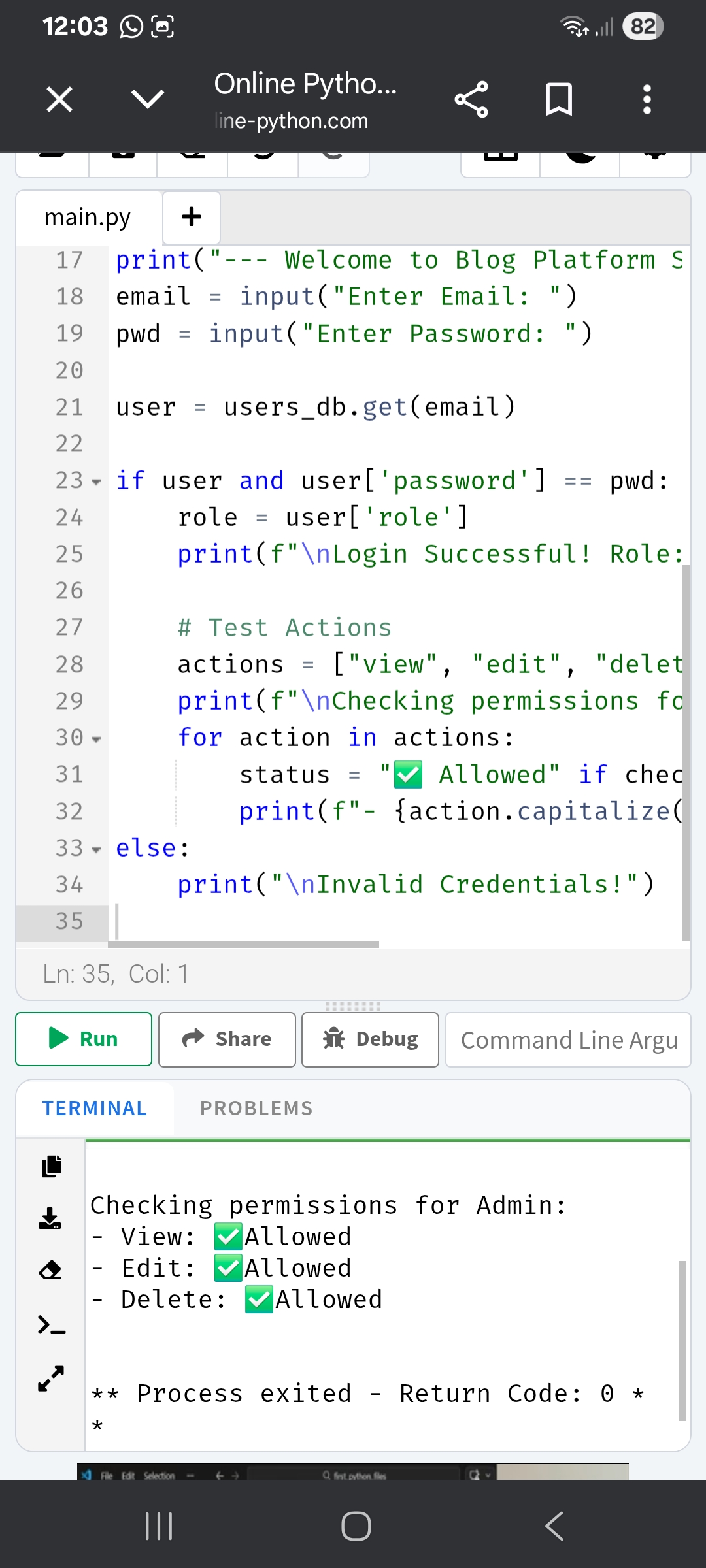
Task: Tap the down chevron in browser header
Action: (x=148, y=100)
